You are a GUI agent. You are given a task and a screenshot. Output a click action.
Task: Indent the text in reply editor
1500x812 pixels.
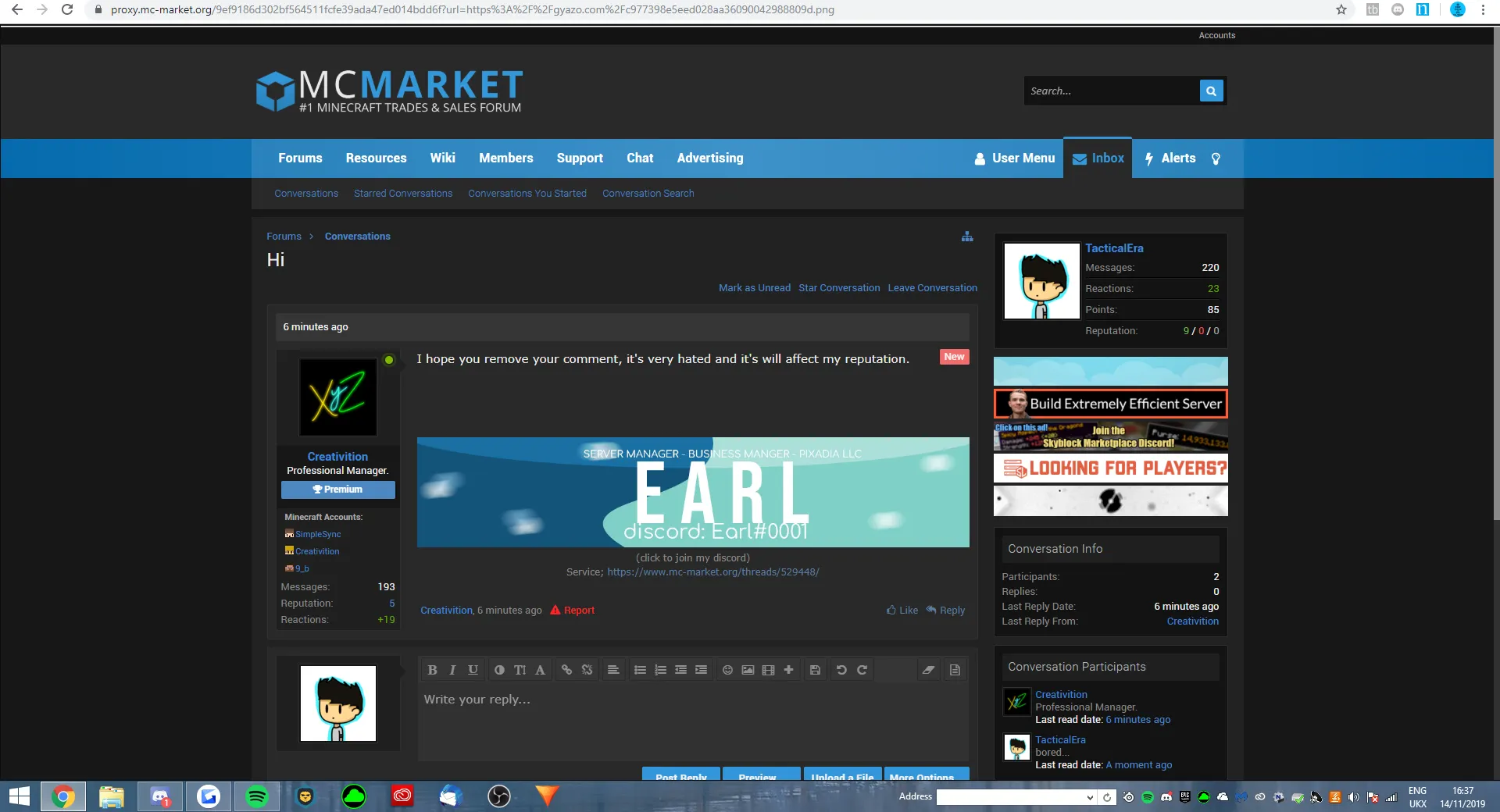[701, 670]
